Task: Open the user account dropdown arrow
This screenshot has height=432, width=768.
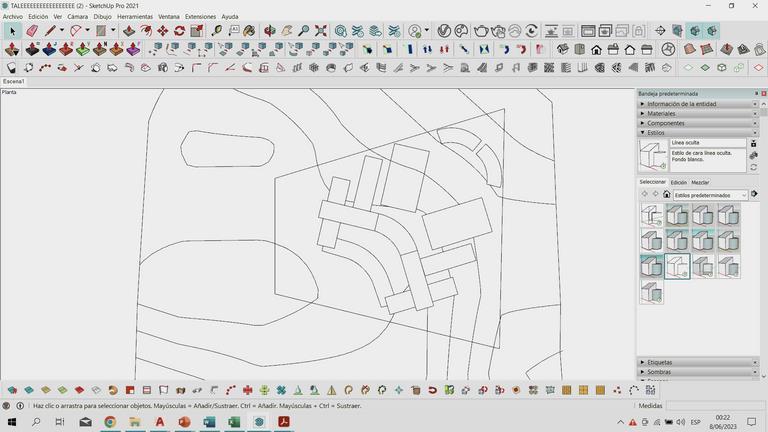Action: pyautogui.click(x=427, y=30)
